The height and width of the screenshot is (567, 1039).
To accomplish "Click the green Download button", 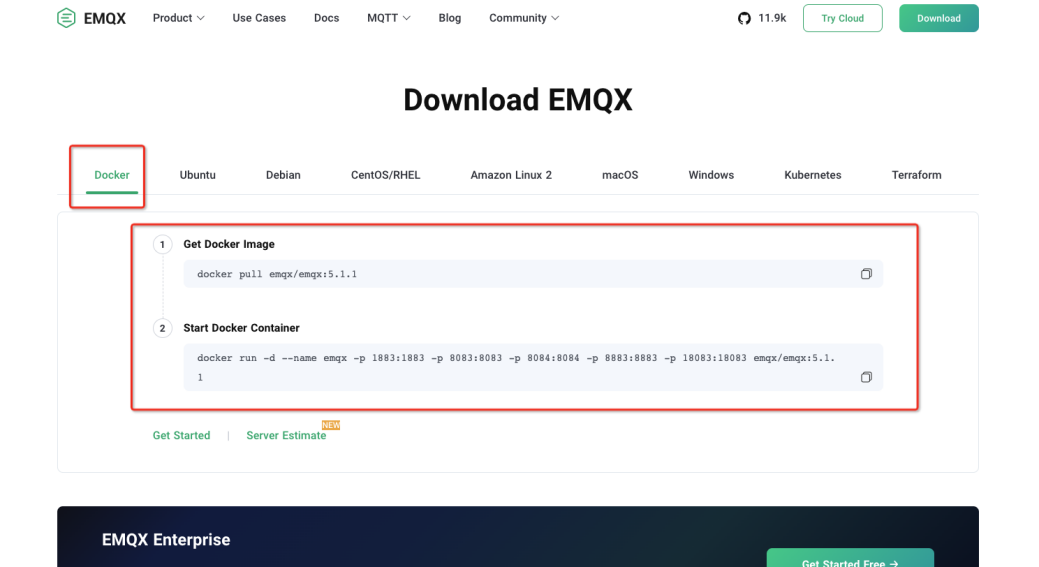I will (938, 18).
